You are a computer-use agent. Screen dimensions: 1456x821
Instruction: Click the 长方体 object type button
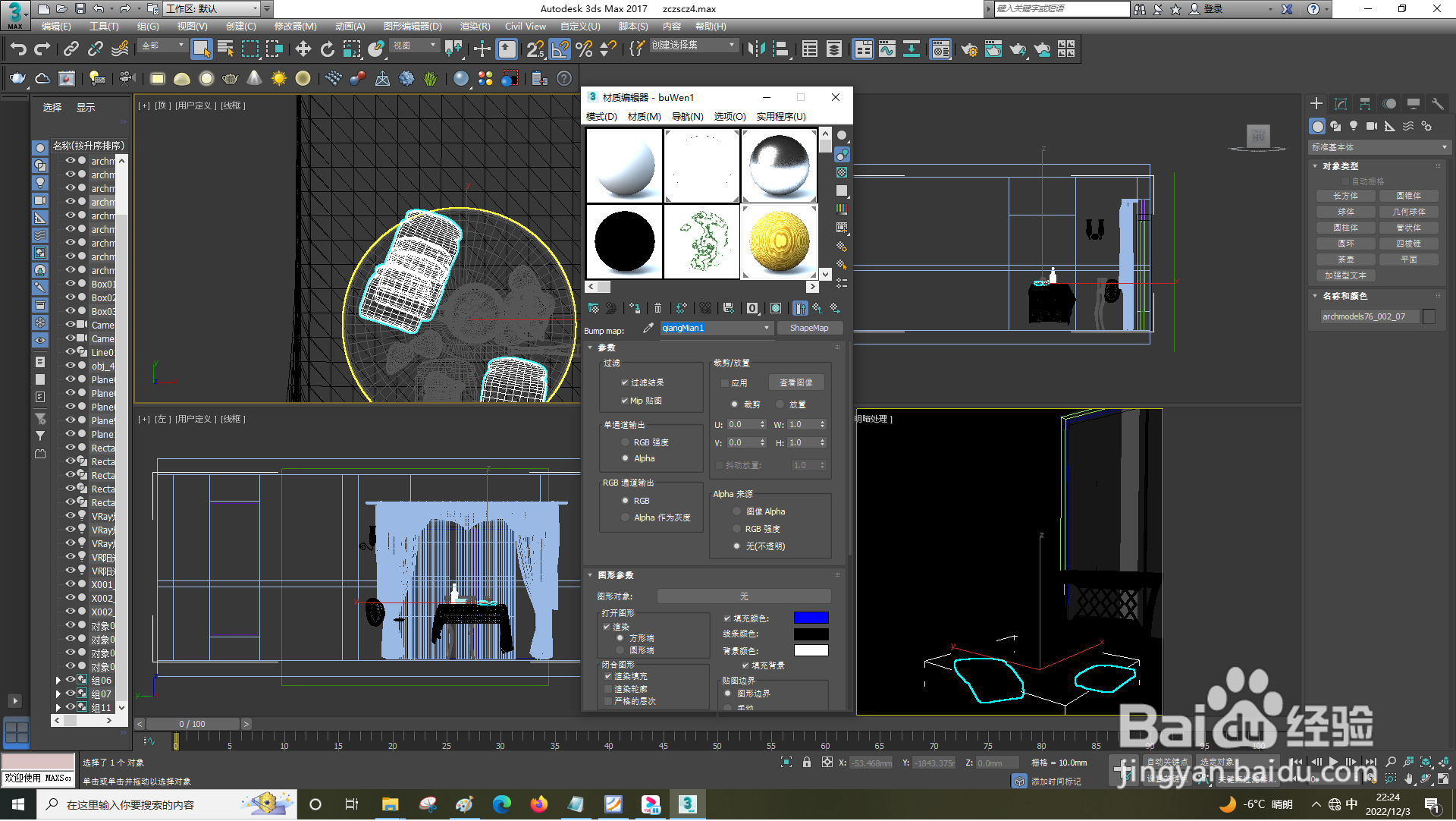pyautogui.click(x=1346, y=196)
